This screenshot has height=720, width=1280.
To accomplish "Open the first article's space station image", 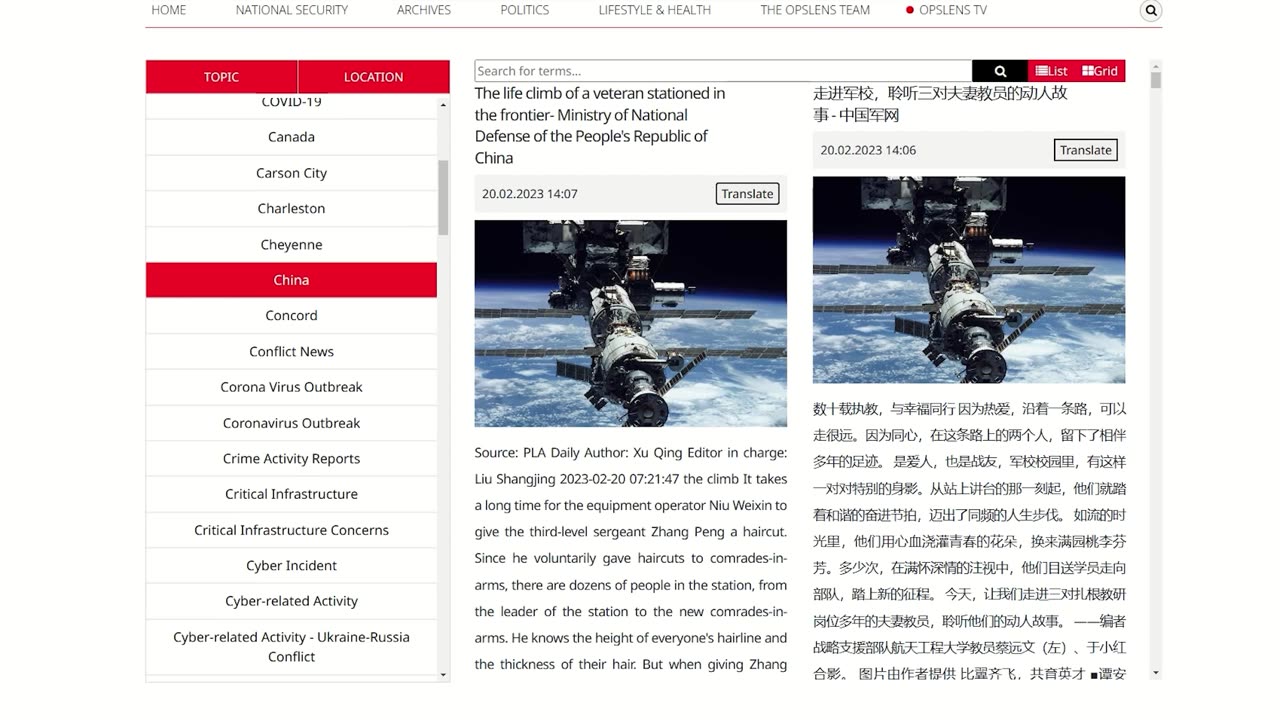I will (x=631, y=324).
